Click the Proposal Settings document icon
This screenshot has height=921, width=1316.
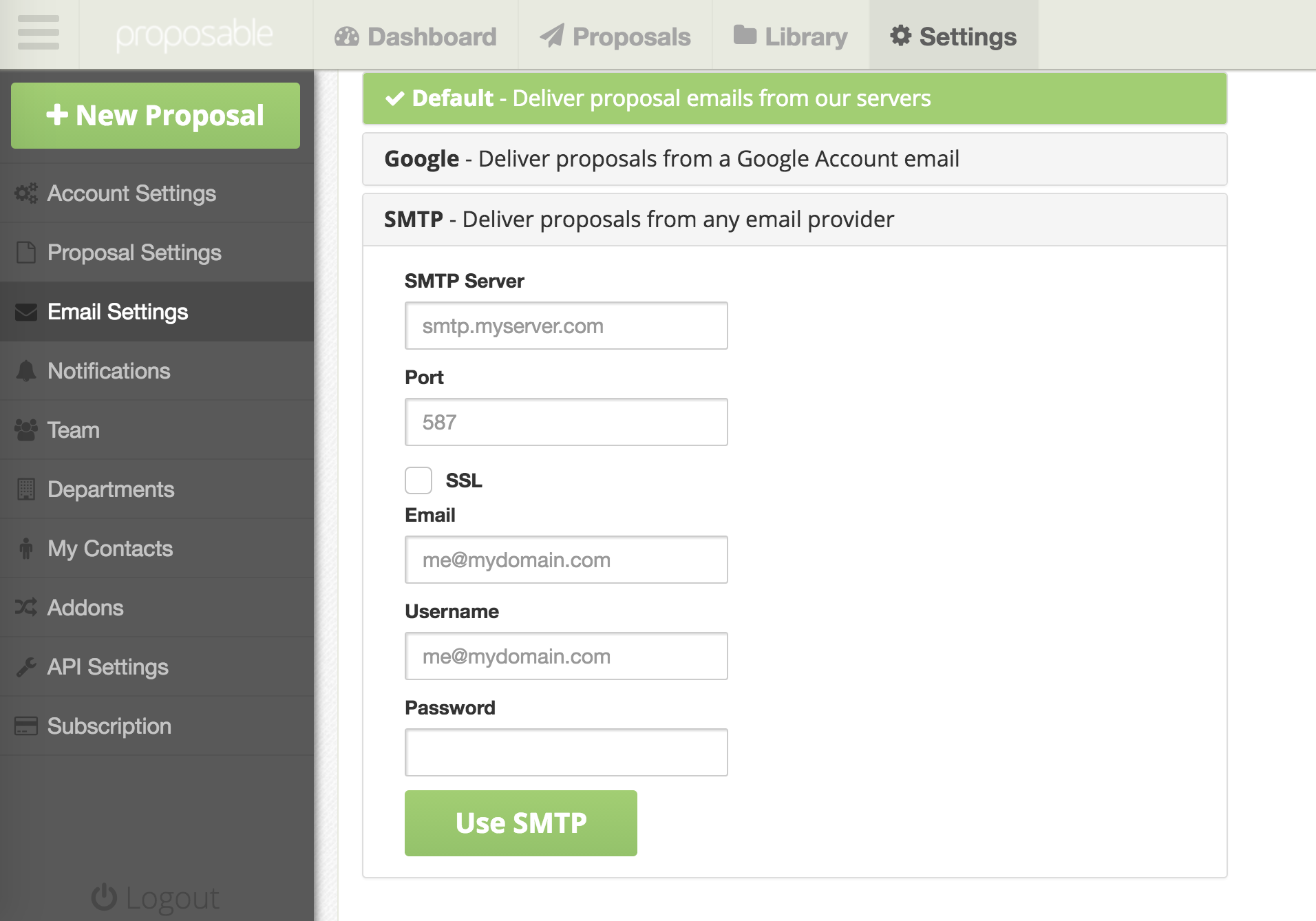coord(26,253)
